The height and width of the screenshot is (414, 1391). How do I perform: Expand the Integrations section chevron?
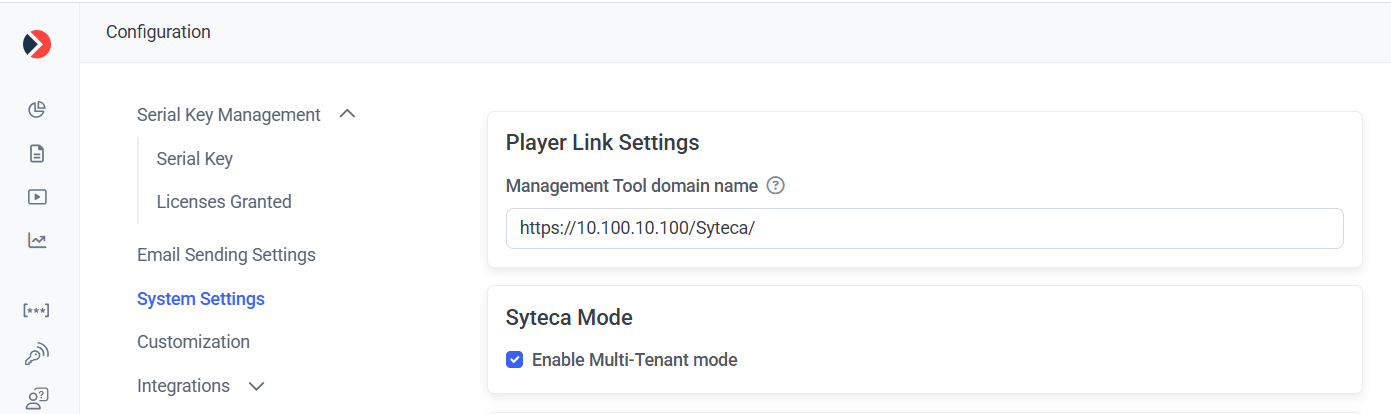[x=256, y=386]
